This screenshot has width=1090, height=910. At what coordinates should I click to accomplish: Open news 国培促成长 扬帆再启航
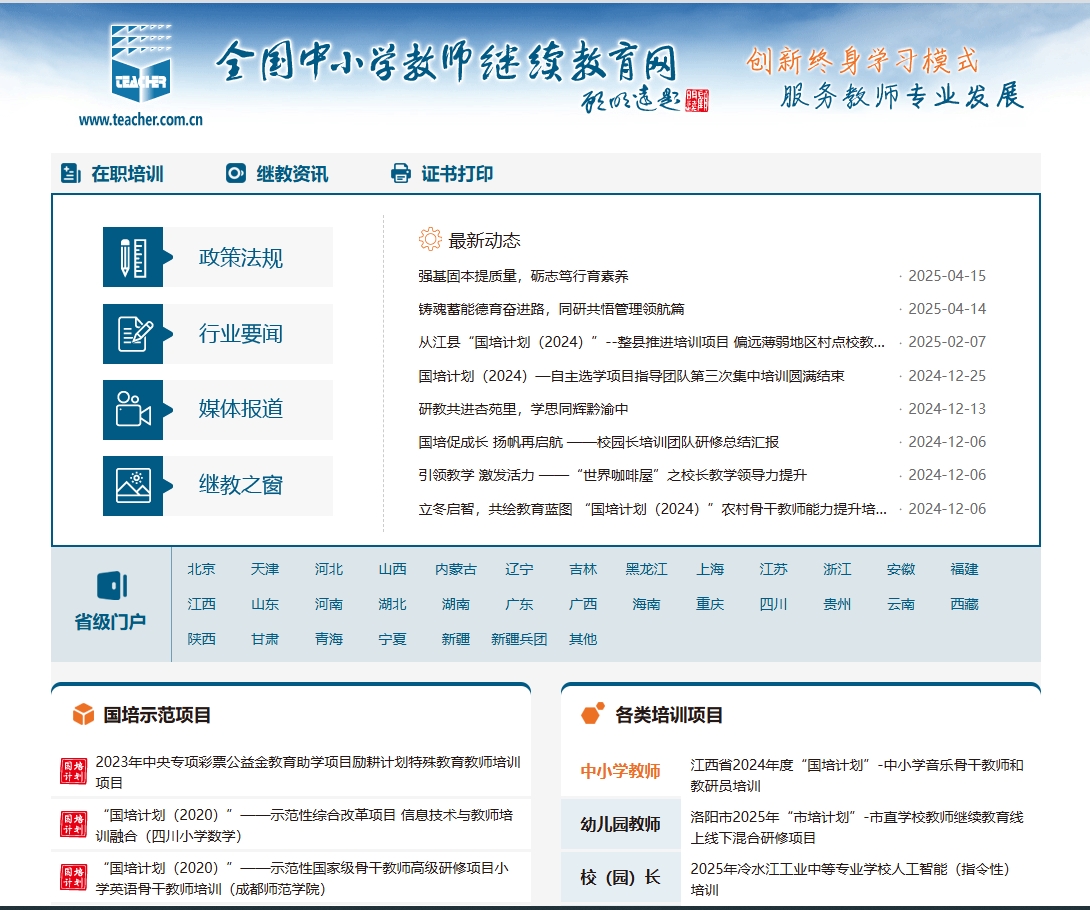599,442
